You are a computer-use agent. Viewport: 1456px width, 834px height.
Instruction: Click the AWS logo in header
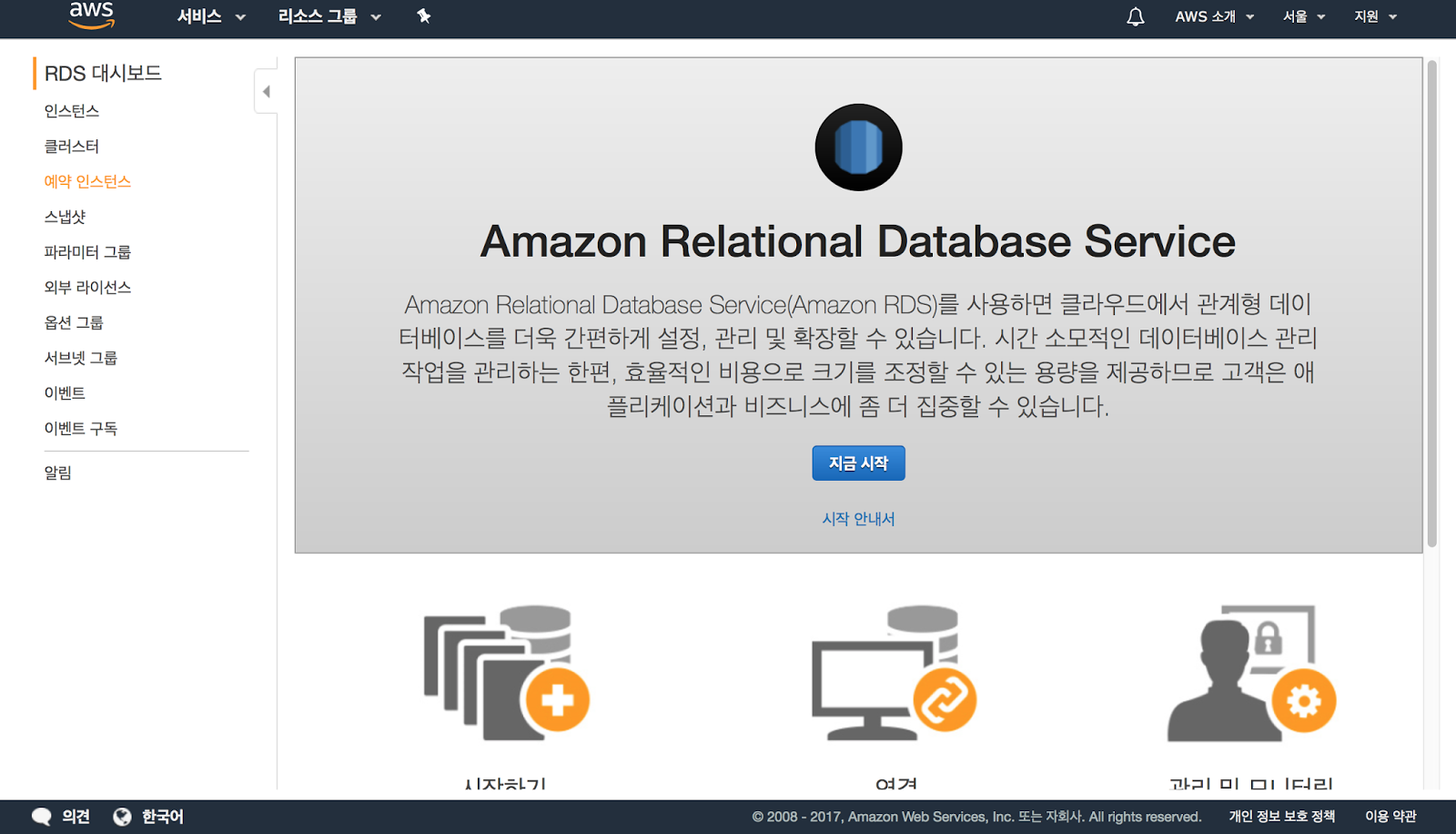point(91,15)
